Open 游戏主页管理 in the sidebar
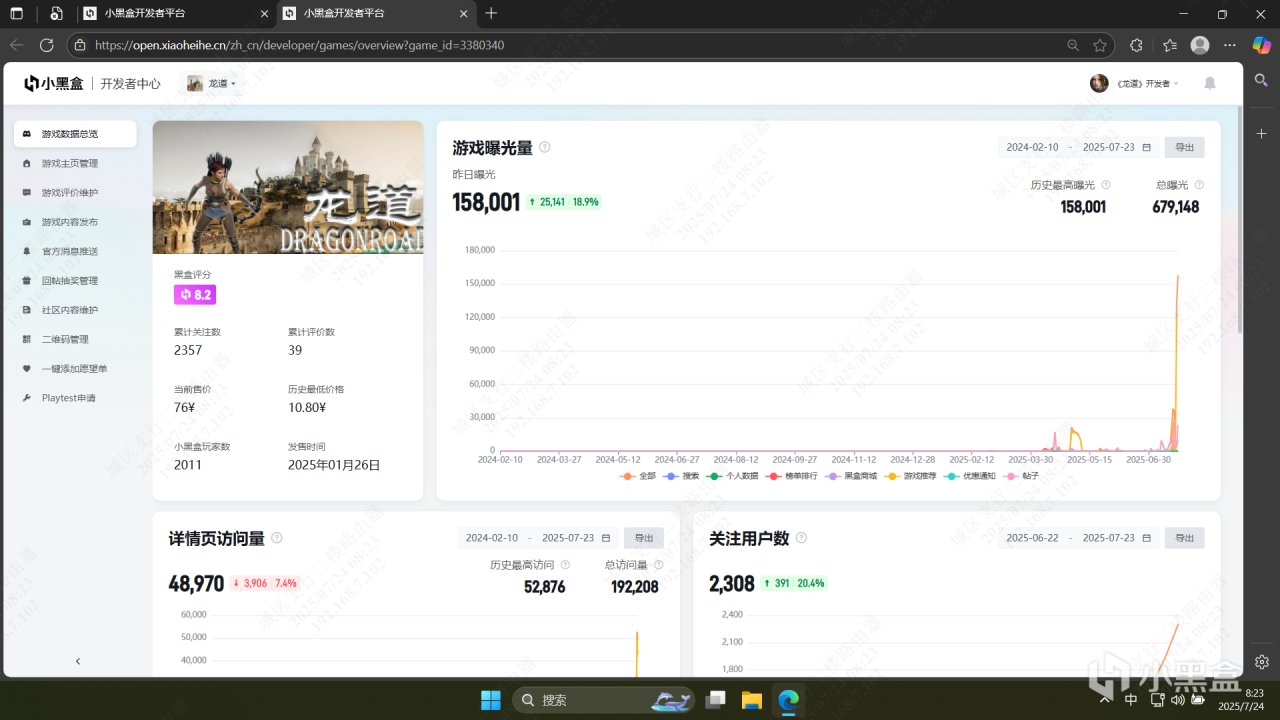The image size is (1280, 720). pos(76,163)
